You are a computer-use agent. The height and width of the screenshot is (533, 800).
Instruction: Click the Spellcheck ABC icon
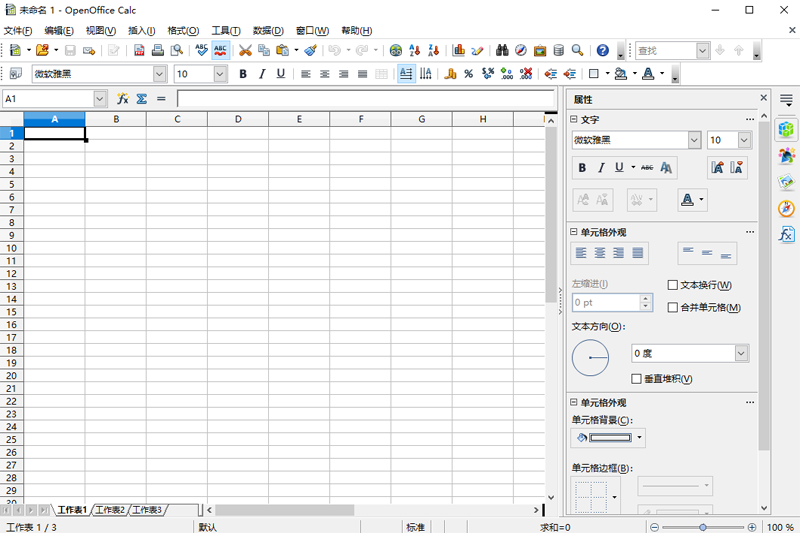coord(202,50)
